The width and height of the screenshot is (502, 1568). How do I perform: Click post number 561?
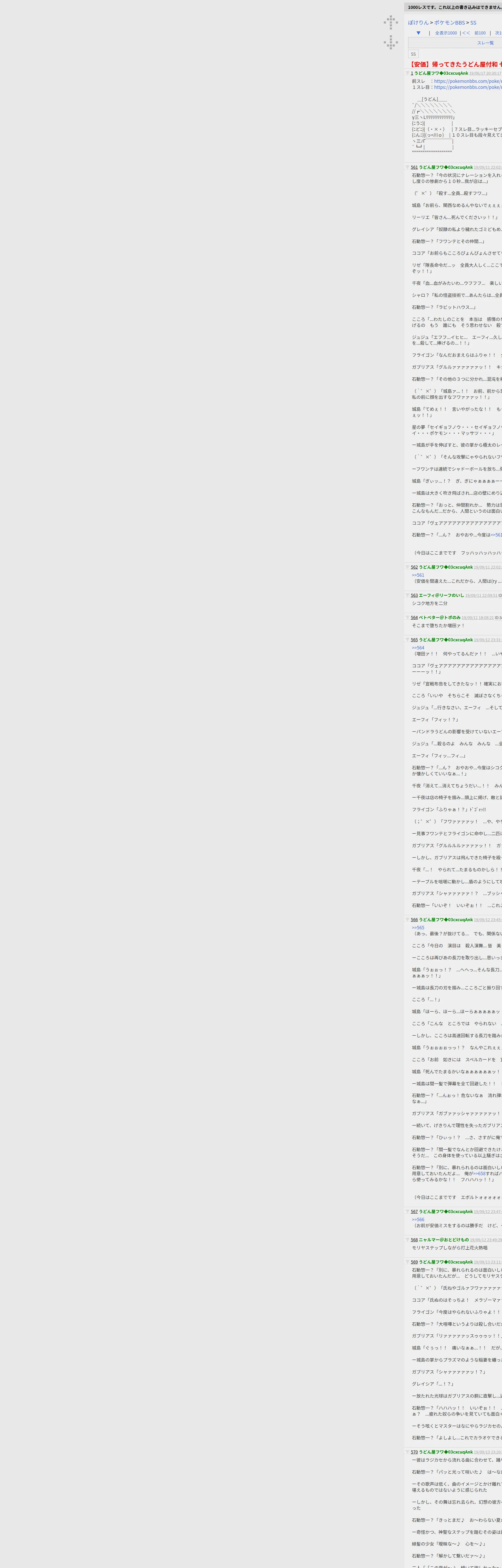pyautogui.click(x=414, y=168)
